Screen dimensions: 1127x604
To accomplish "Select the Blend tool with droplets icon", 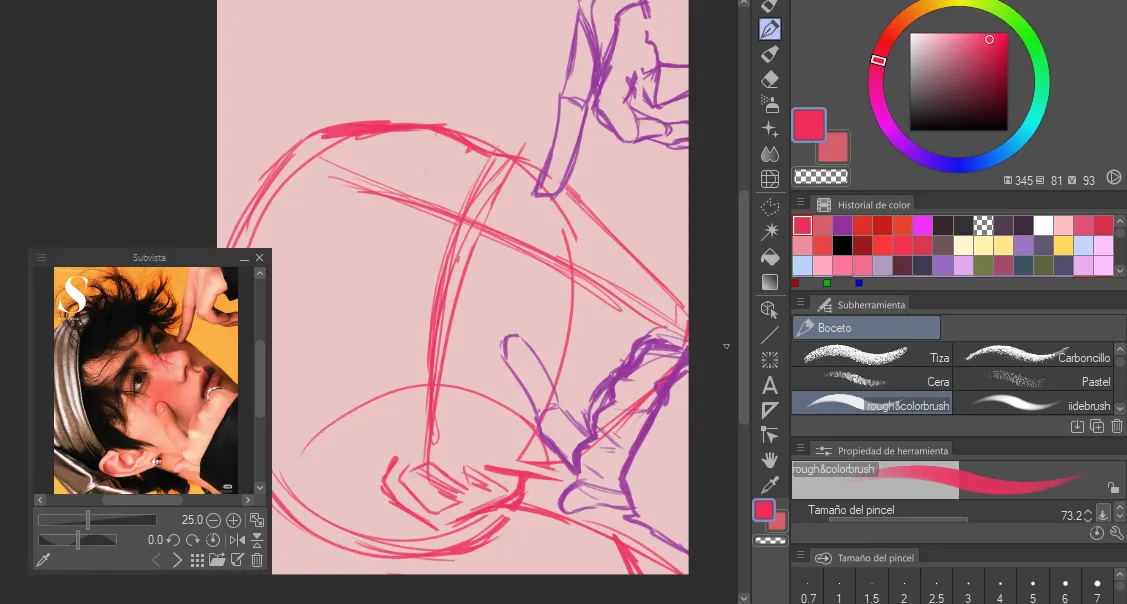I will [770, 155].
